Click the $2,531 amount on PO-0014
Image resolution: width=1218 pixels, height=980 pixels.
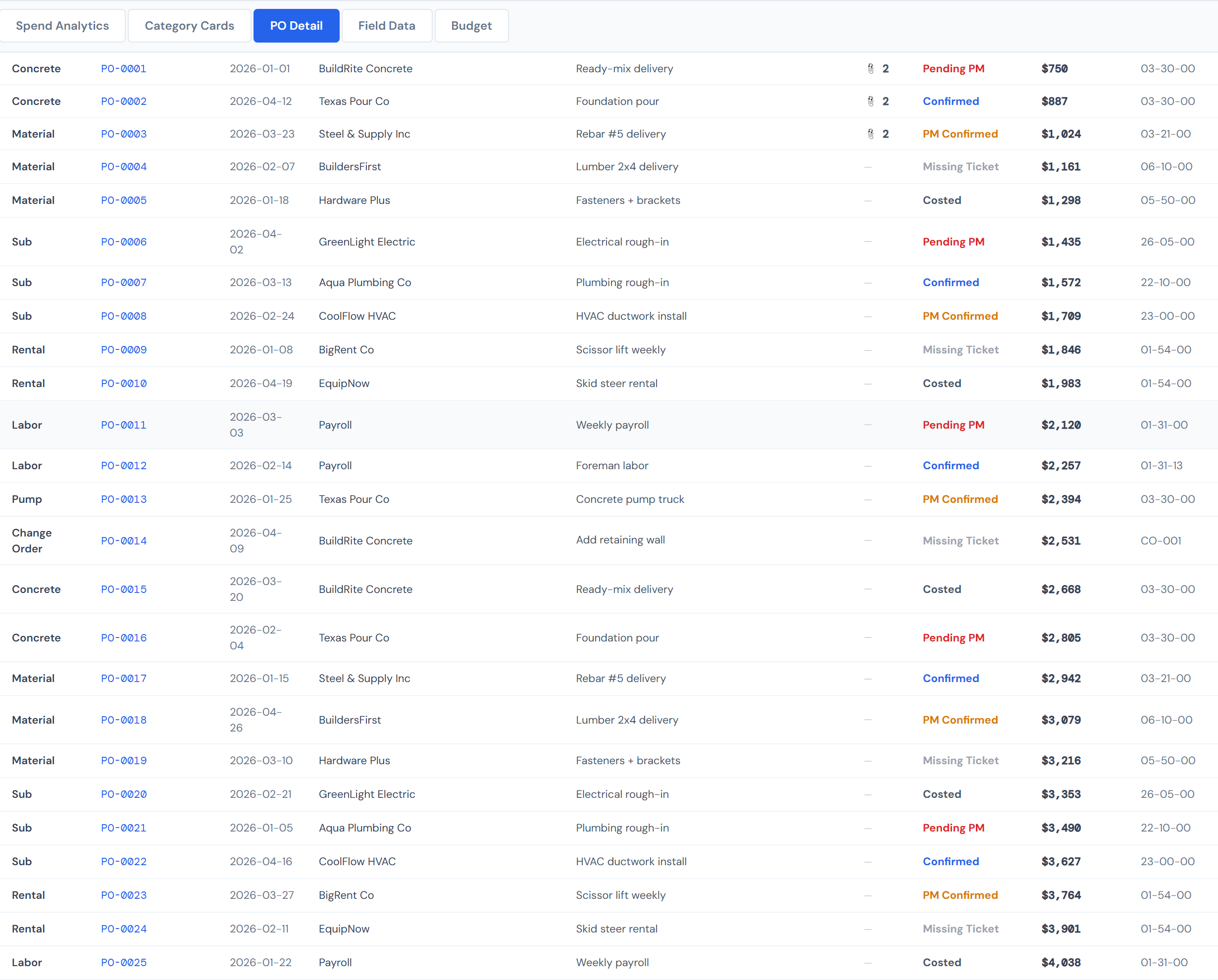click(x=1061, y=540)
